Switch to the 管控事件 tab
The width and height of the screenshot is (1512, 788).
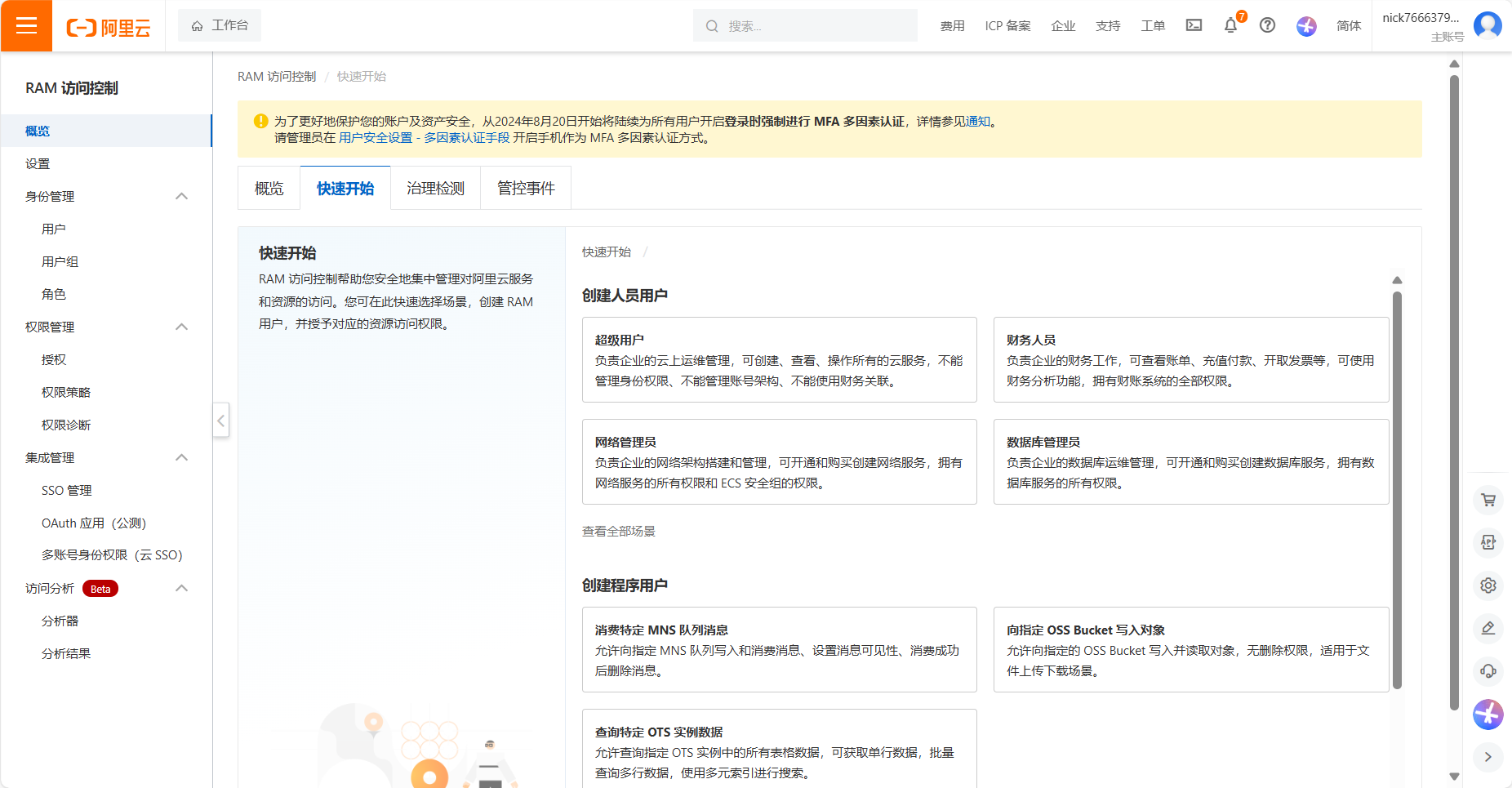click(x=526, y=189)
